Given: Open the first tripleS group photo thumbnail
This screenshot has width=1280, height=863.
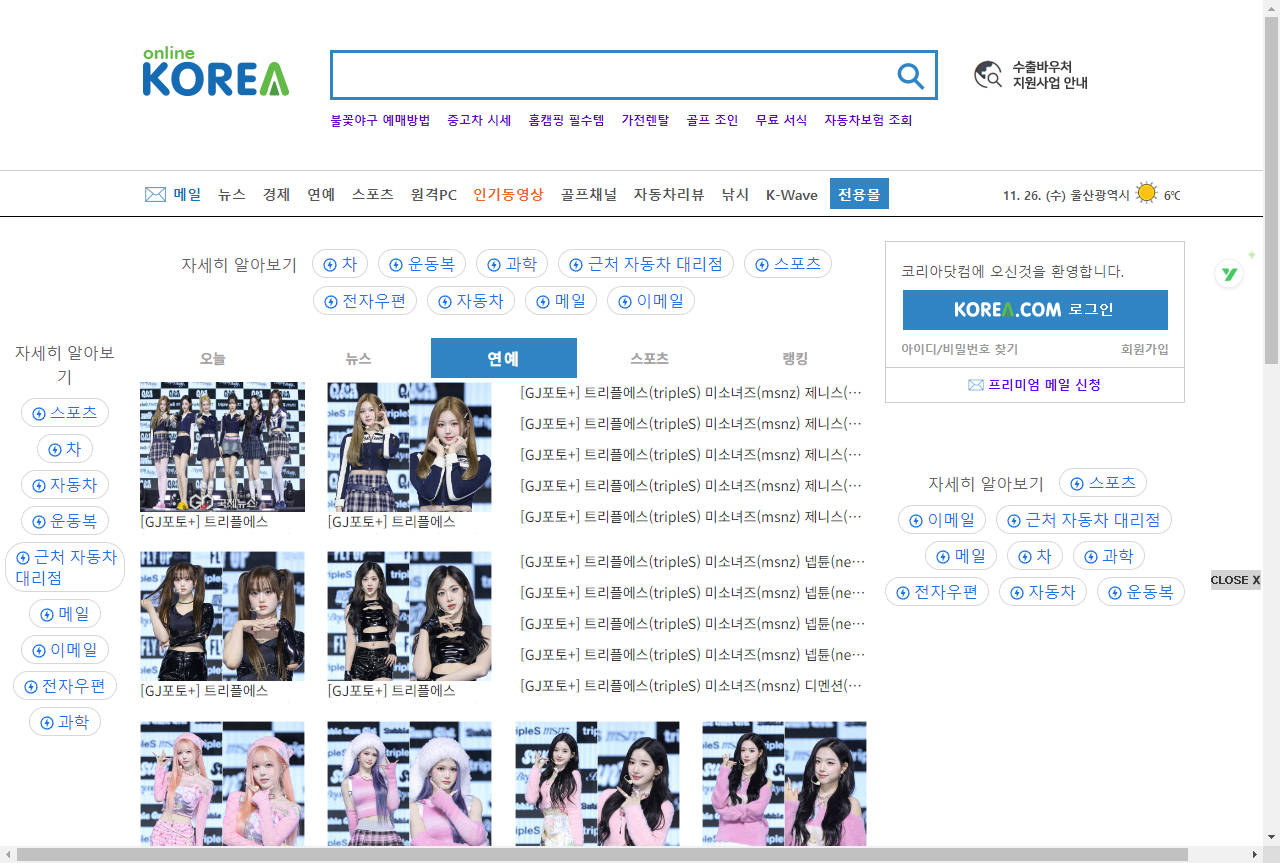Looking at the screenshot, I should pyautogui.click(x=222, y=447).
